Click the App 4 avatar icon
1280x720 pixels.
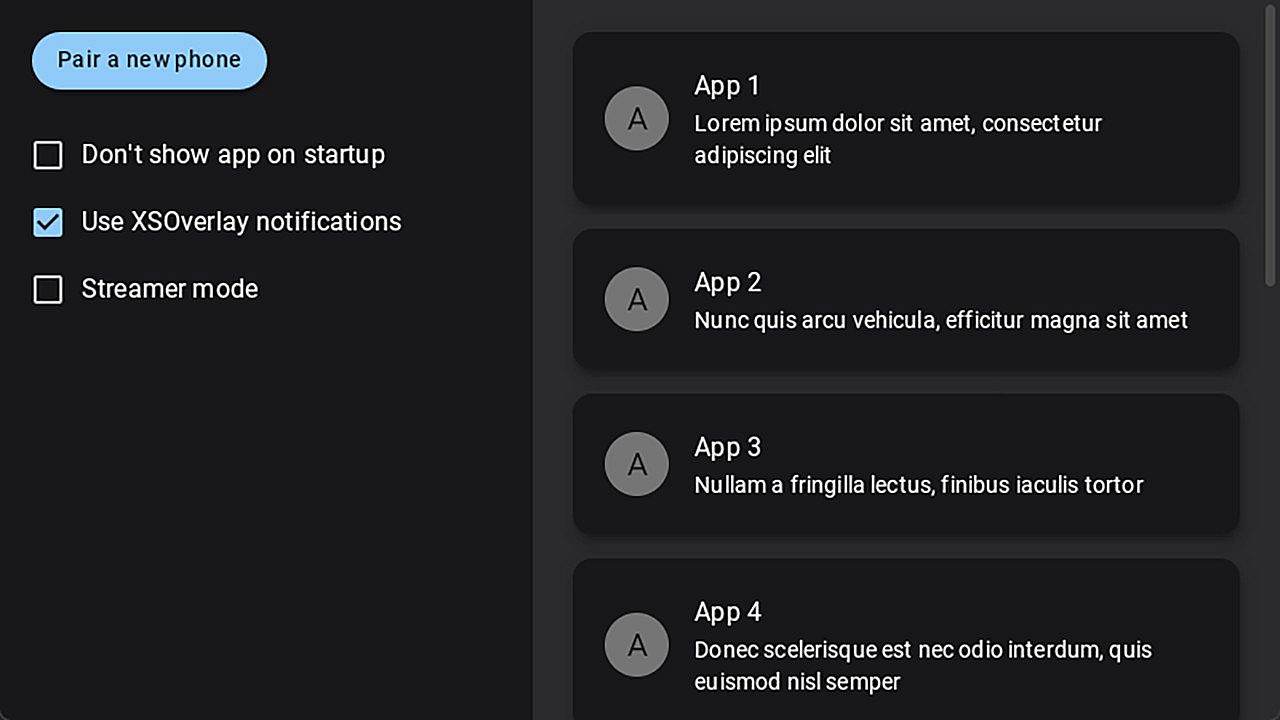click(x=637, y=645)
